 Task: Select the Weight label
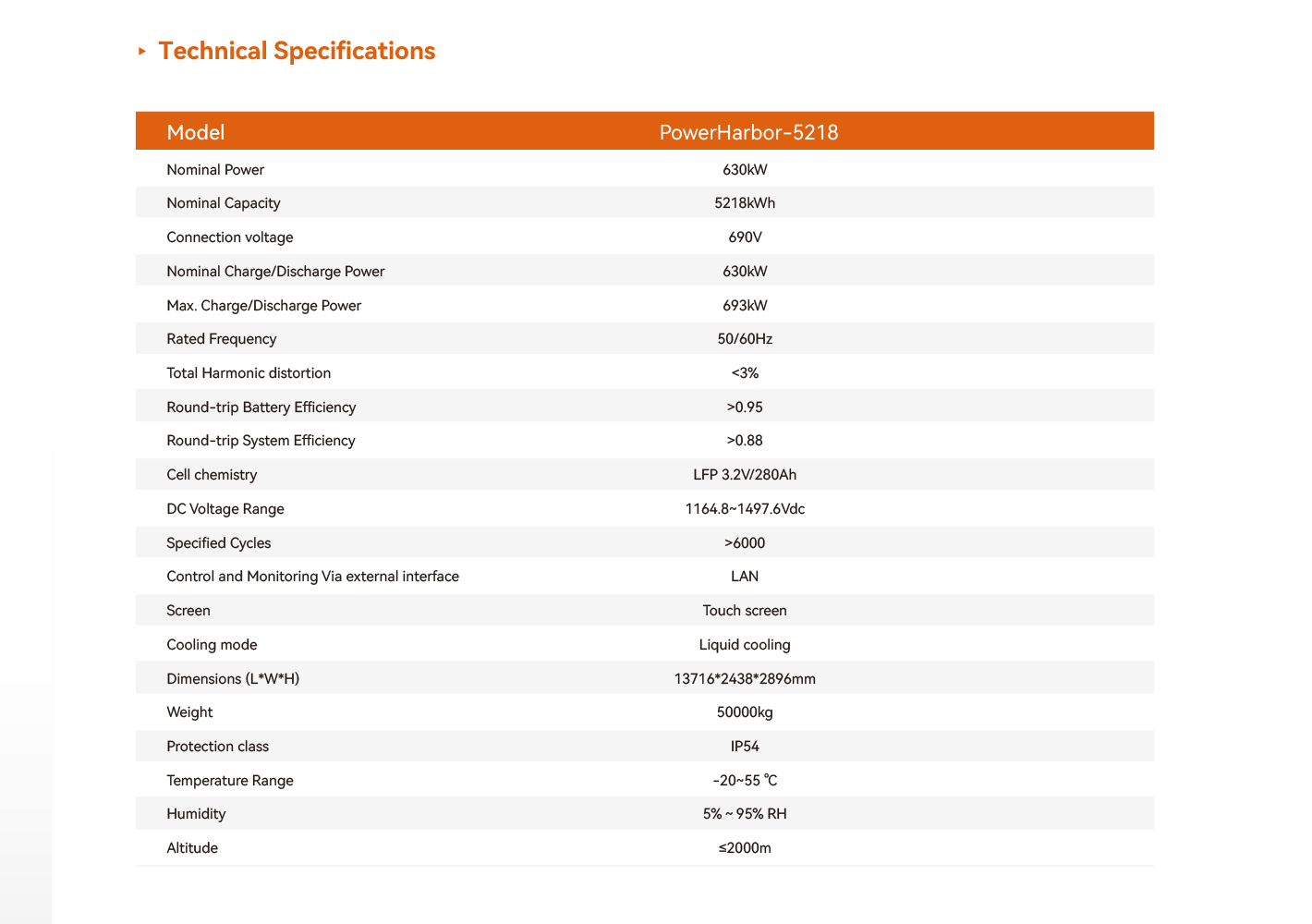pos(189,712)
